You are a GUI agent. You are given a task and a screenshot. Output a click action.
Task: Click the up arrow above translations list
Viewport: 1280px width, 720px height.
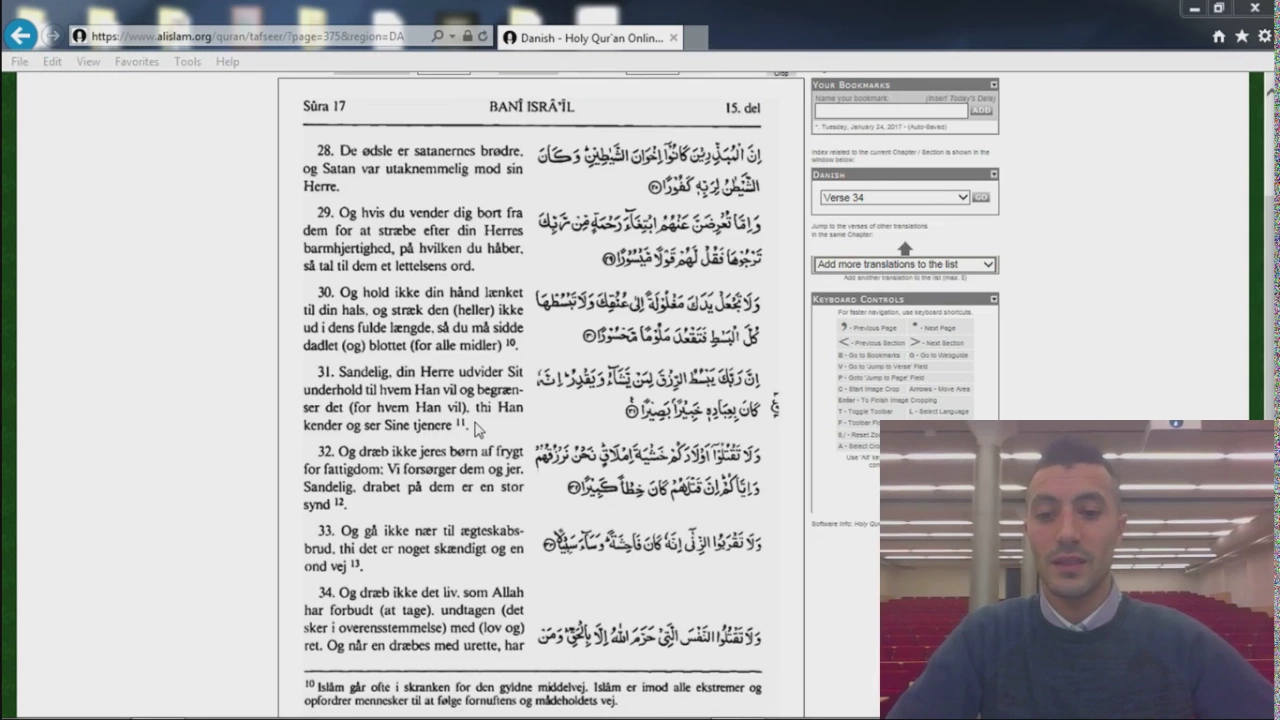[x=905, y=248]
